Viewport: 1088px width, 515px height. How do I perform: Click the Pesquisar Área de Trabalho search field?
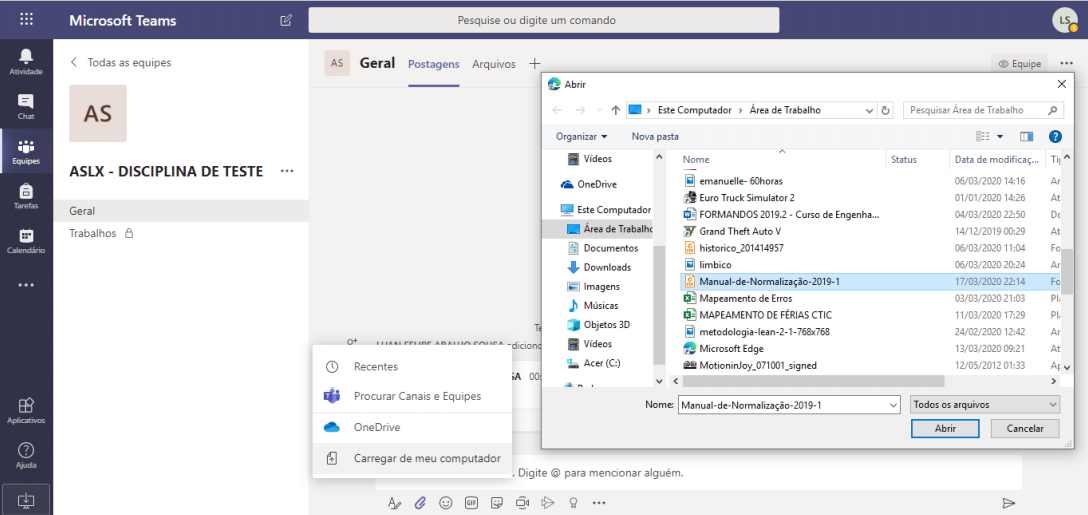[984, 110]
